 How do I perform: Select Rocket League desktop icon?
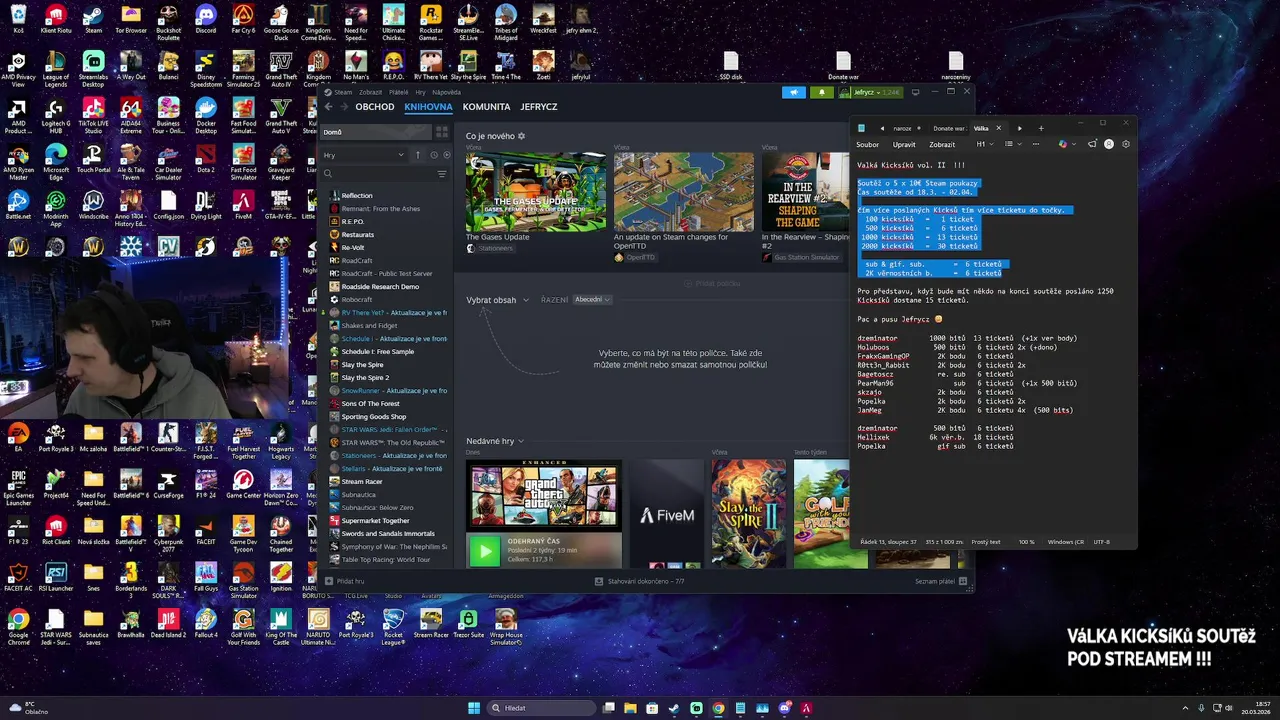pos(394,625)
